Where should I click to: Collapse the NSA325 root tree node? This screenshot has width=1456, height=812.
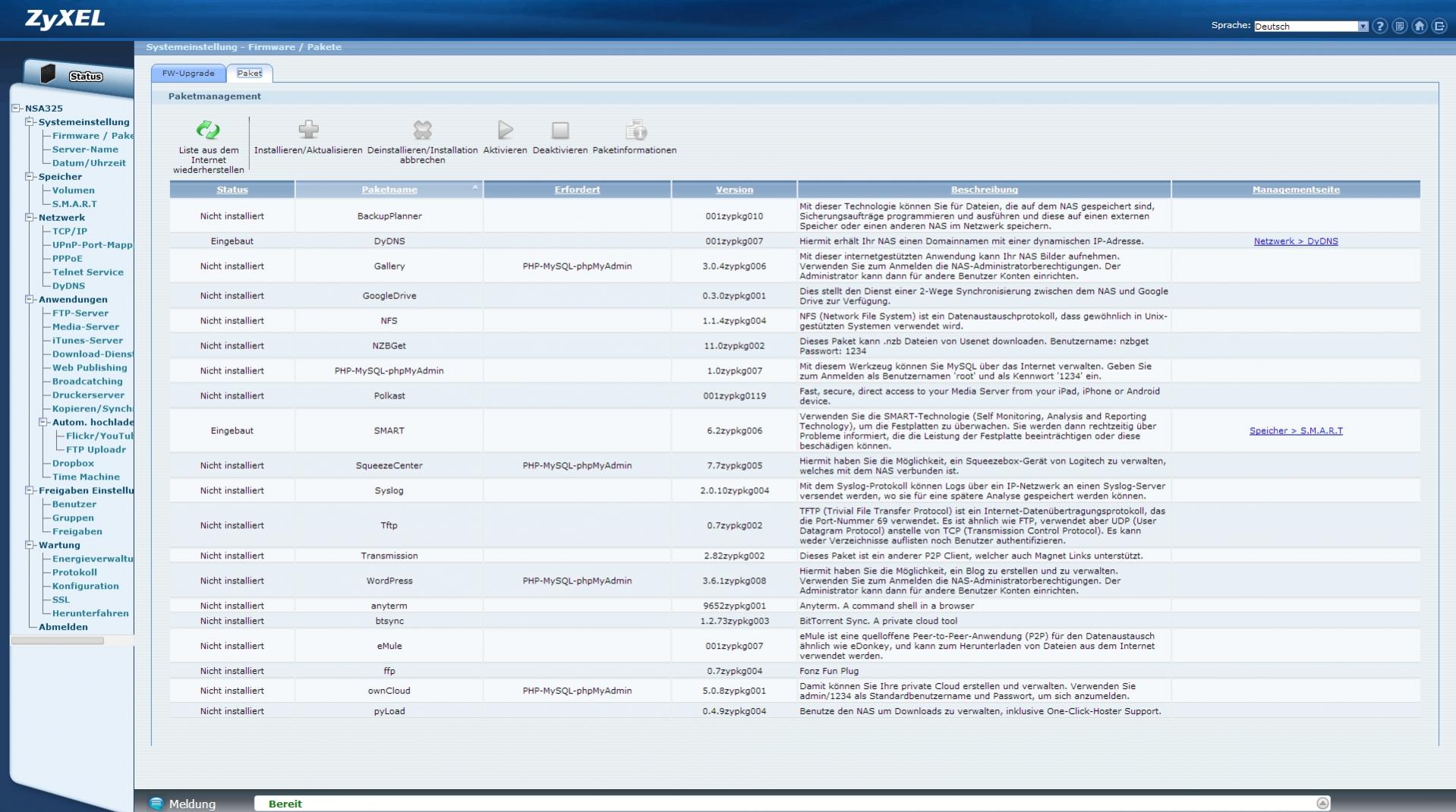[16, 109]
